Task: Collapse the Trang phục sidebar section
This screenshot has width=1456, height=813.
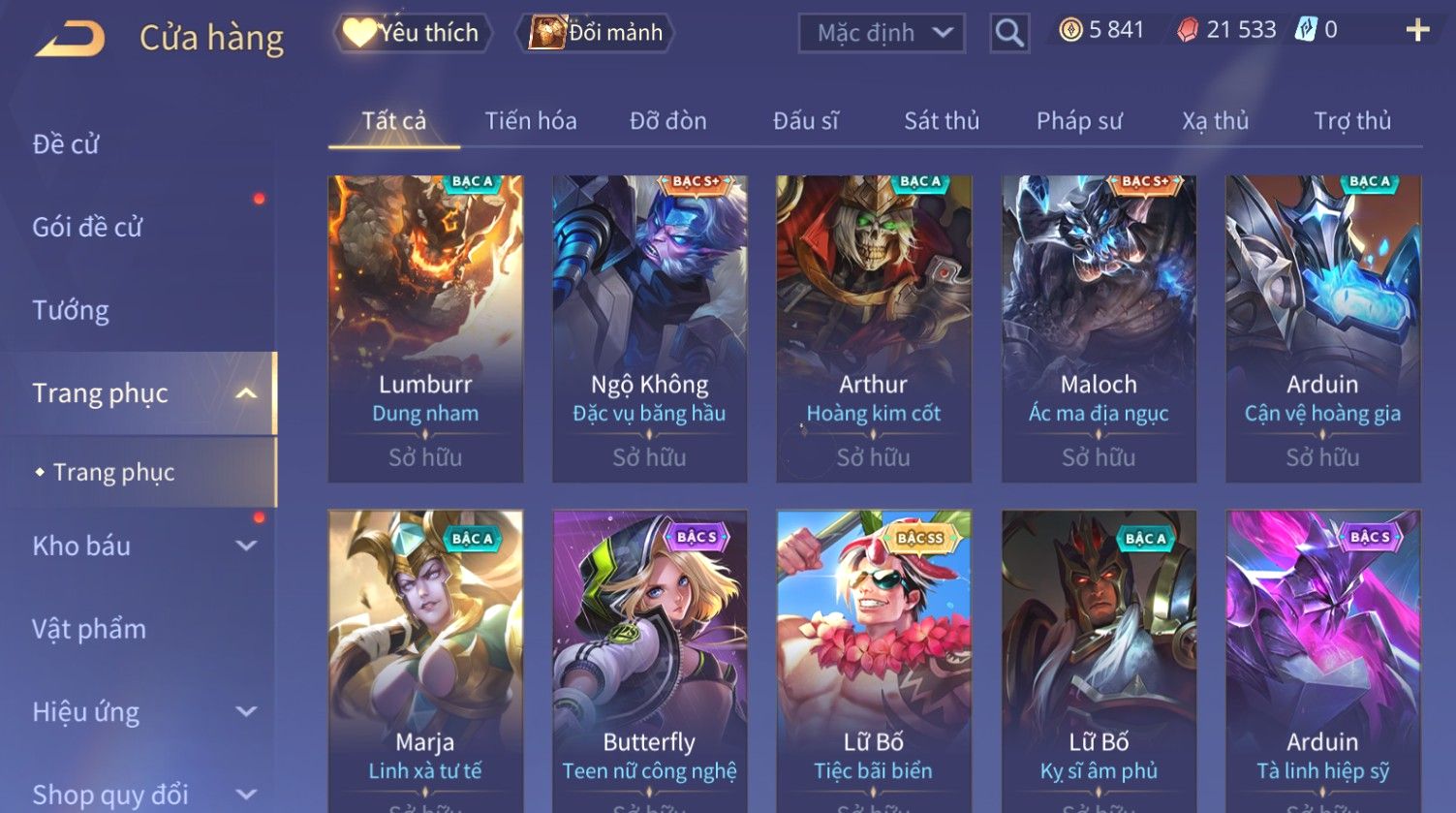Action: [246, 392]
